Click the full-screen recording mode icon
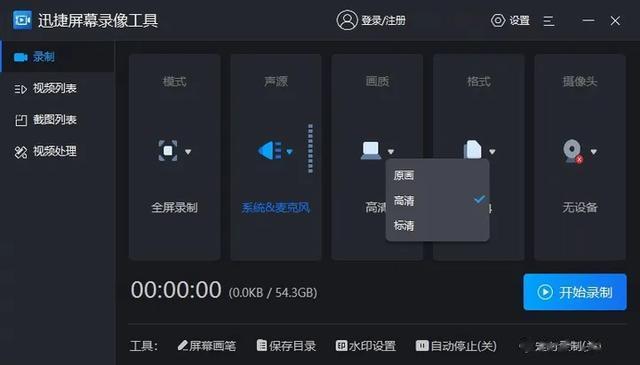Screen dimensions: 640x365 coord(168,151)
